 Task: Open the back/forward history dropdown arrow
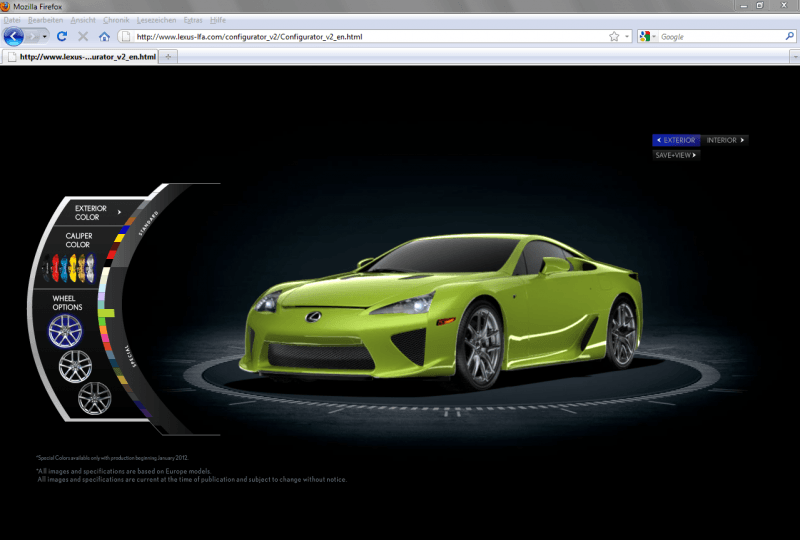tap(45, 37)
